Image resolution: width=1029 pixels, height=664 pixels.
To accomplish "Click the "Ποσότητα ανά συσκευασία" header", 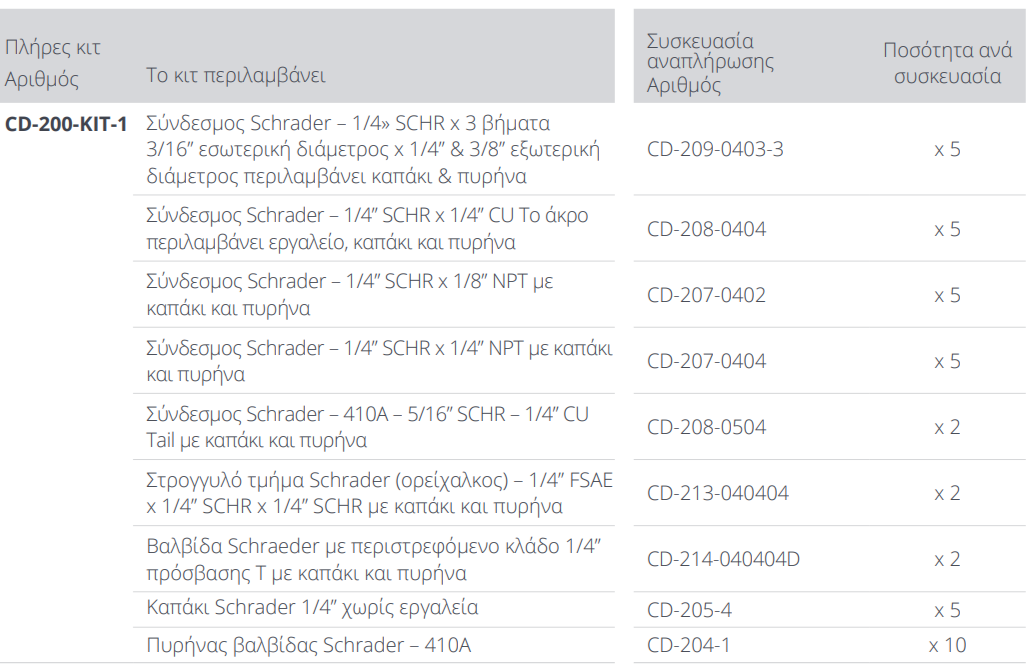I will (x=947, y=63).
